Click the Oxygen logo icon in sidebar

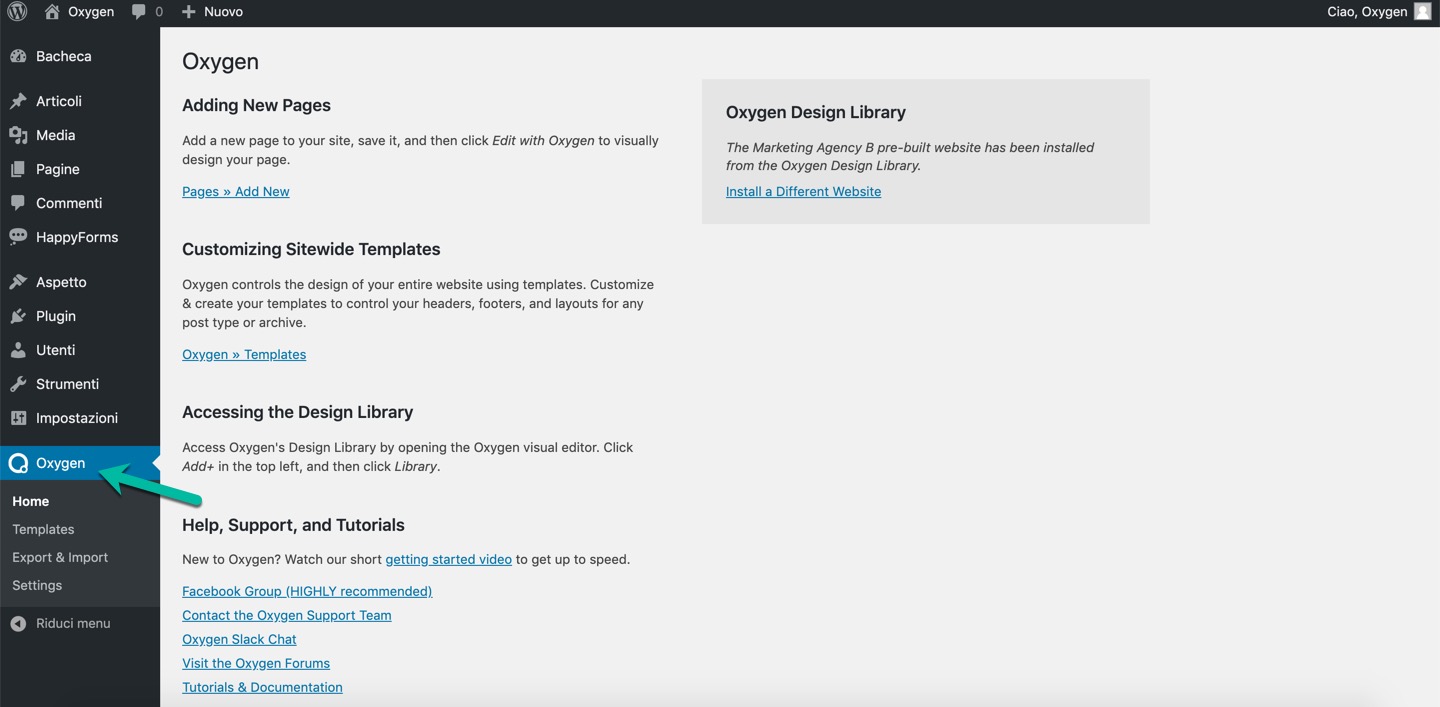(x=18, y=463)
